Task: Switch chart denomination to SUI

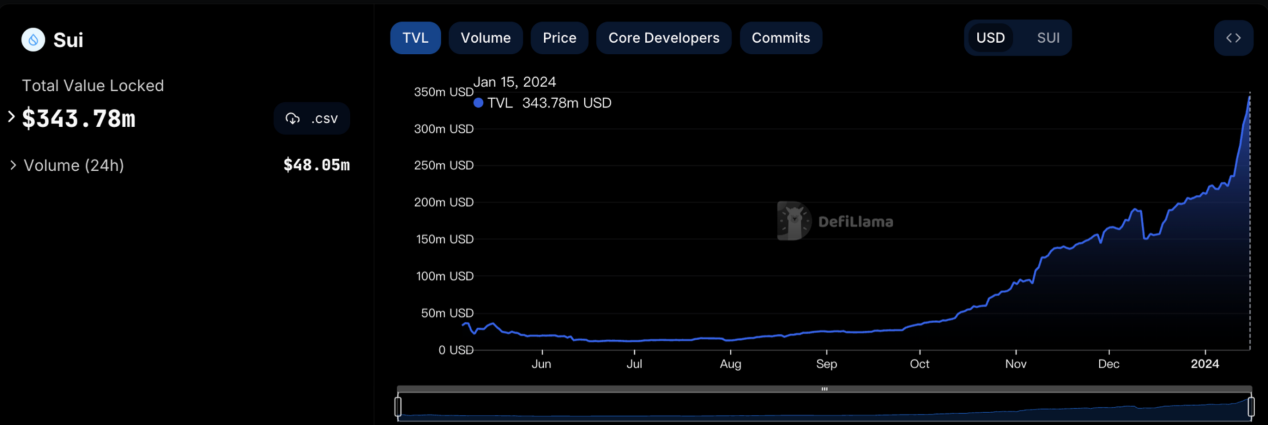Action: [x=1047, y=38]
